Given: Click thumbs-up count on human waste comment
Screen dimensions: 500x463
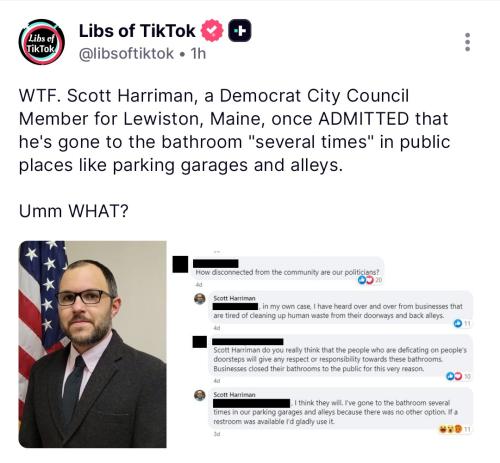Looking at the screenshot, I should point(462,323).
